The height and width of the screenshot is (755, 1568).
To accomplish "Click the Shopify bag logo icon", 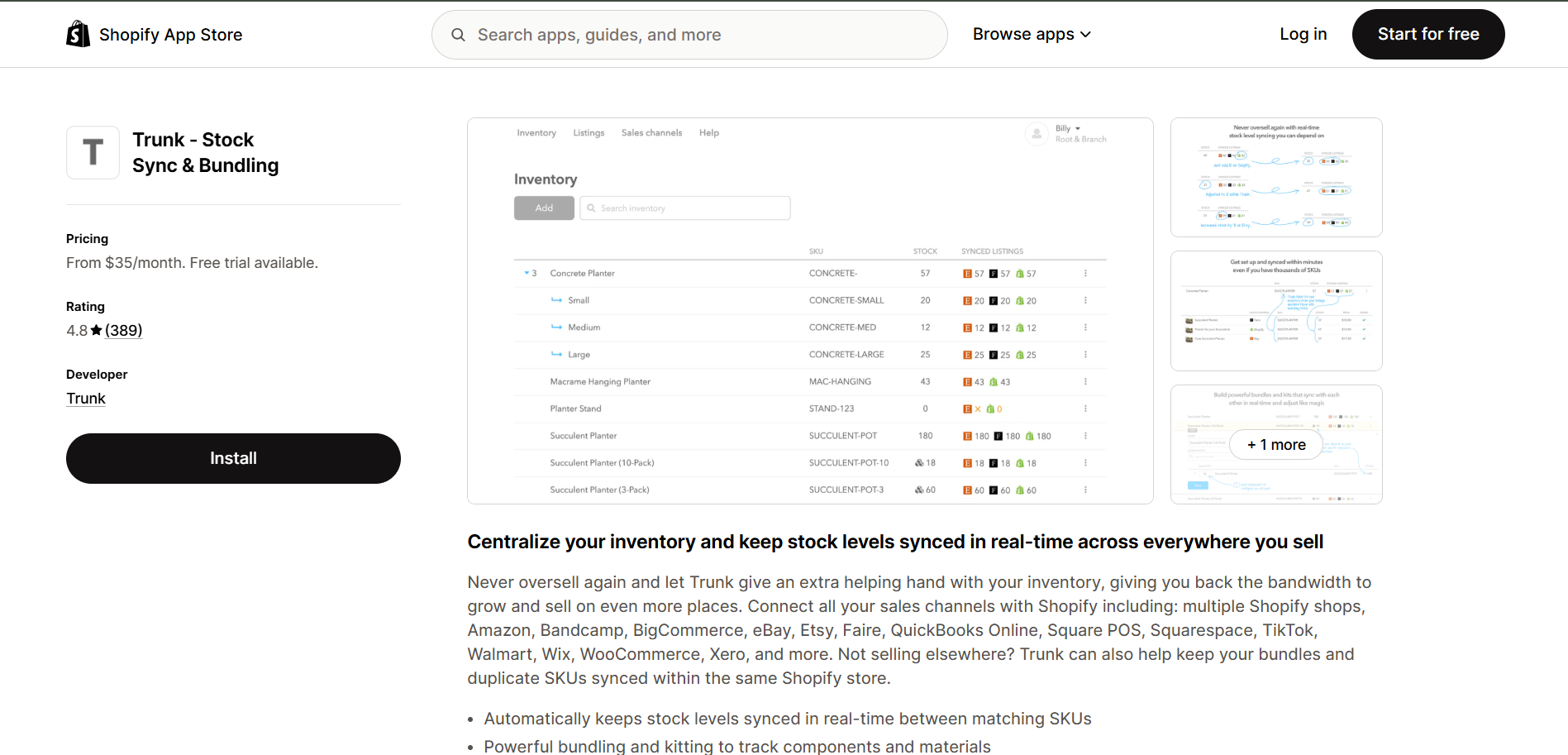I will (x=78, y=34).
